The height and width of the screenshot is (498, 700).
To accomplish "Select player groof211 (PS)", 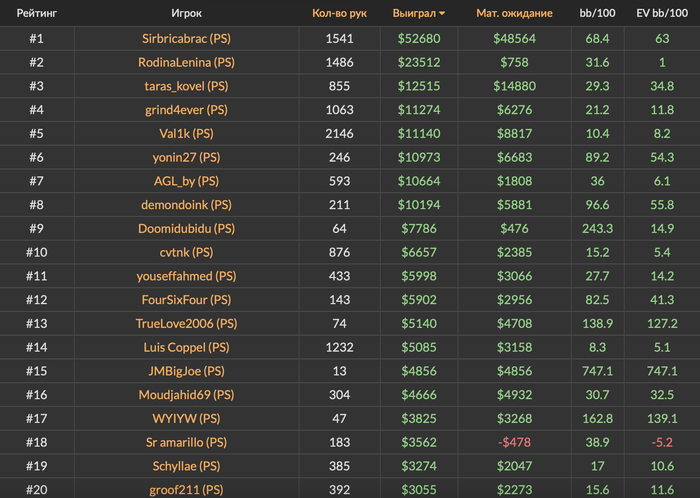I will click(x=186, y=489).
